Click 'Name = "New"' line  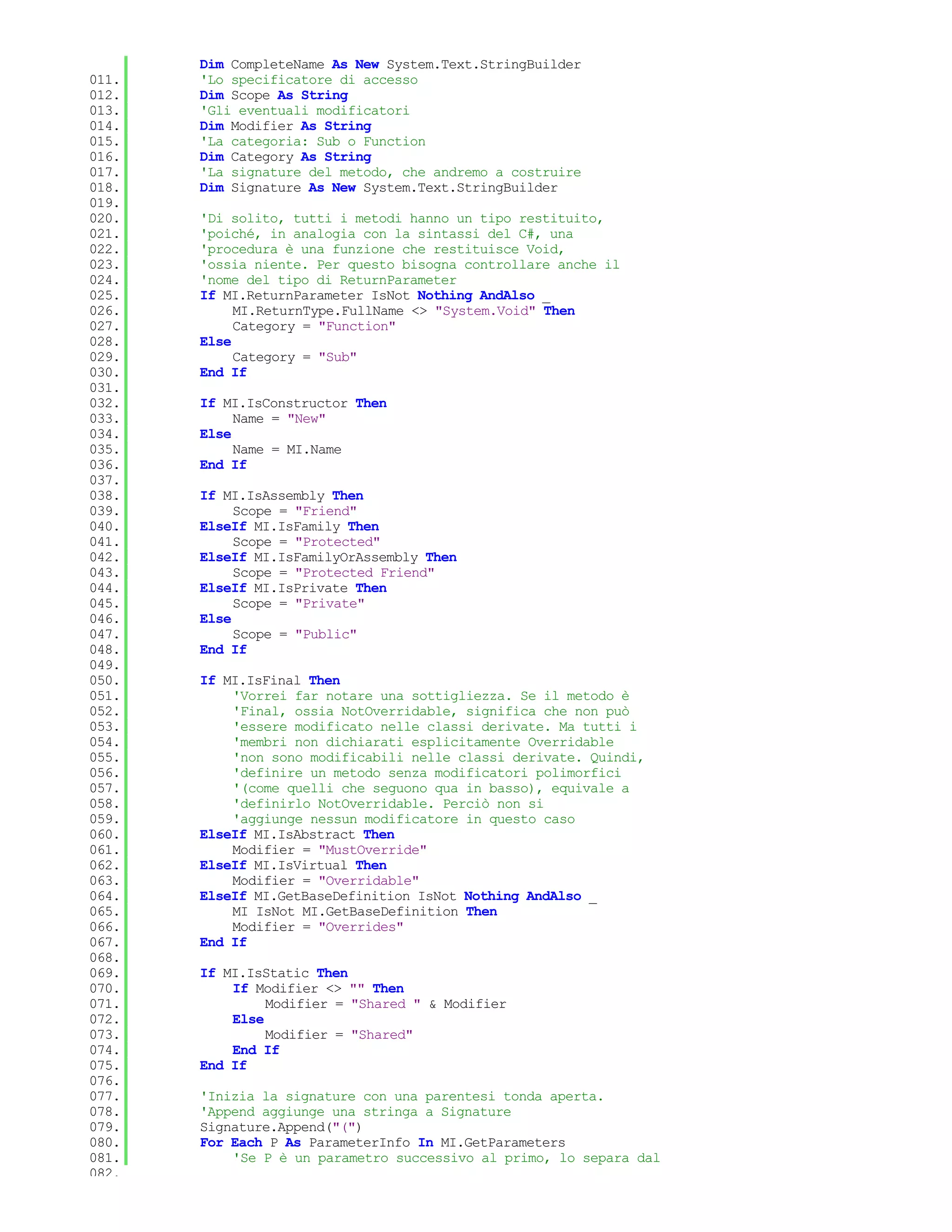[x=278, y=418]
